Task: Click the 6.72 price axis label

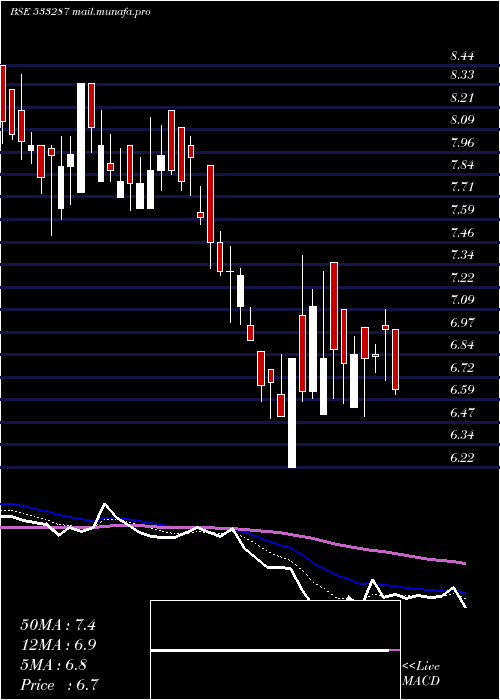Action: click(x=462, y=367)
